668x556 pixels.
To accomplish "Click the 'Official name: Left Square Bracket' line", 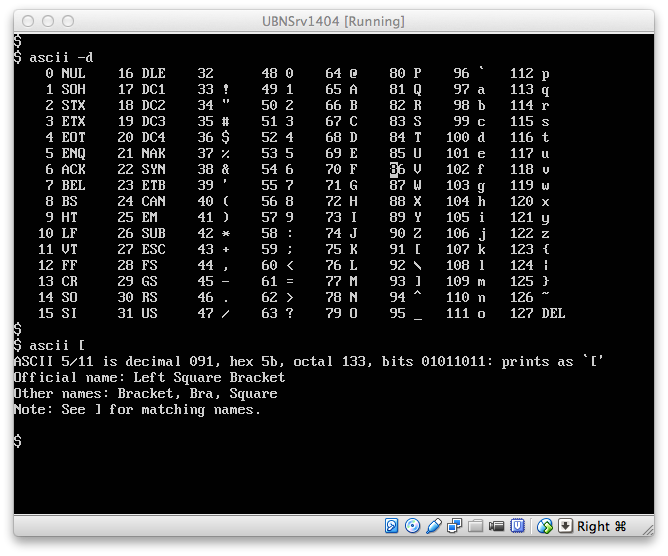I will 149,377.
